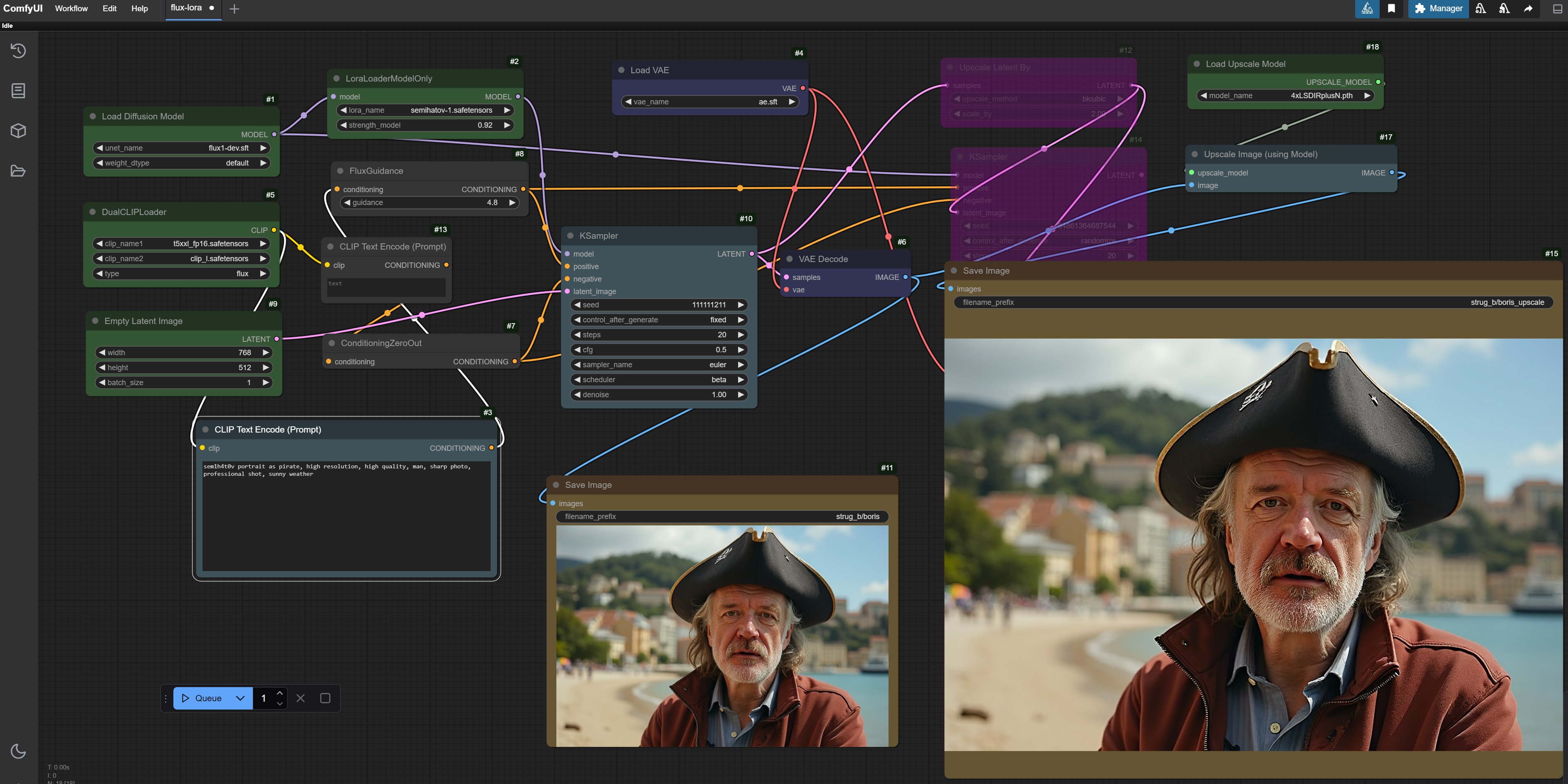Decrease queue batch count with the down chevron
This screenshot has width=1568, height=784.
(280, 704)
